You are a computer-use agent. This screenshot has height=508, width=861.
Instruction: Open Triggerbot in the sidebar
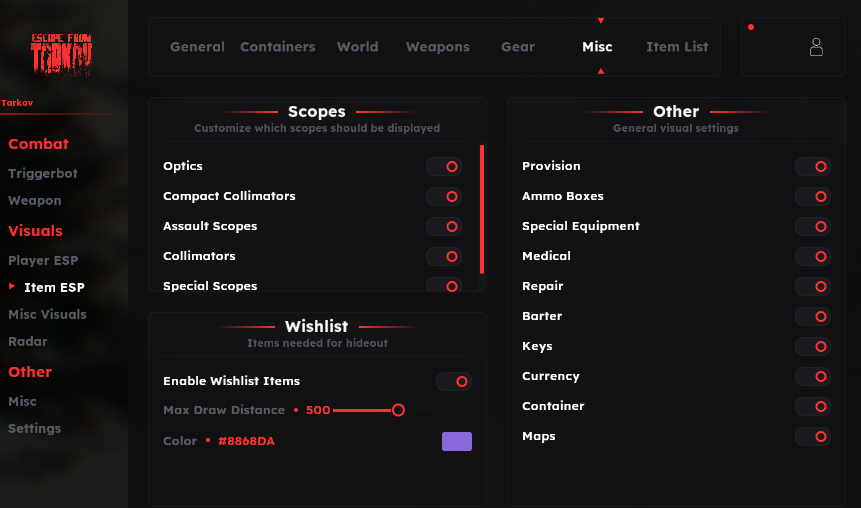point(43,174)
